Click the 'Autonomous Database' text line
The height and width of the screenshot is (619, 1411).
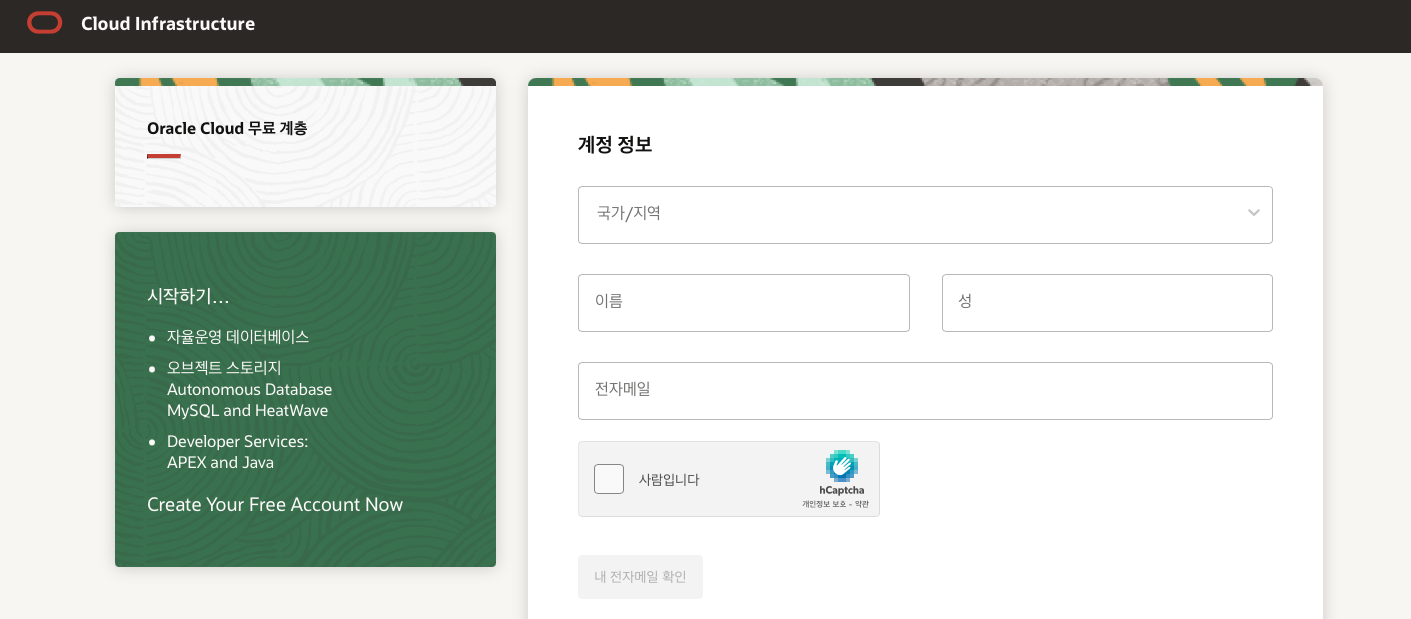pyautogui.click(x=249, y=389)
